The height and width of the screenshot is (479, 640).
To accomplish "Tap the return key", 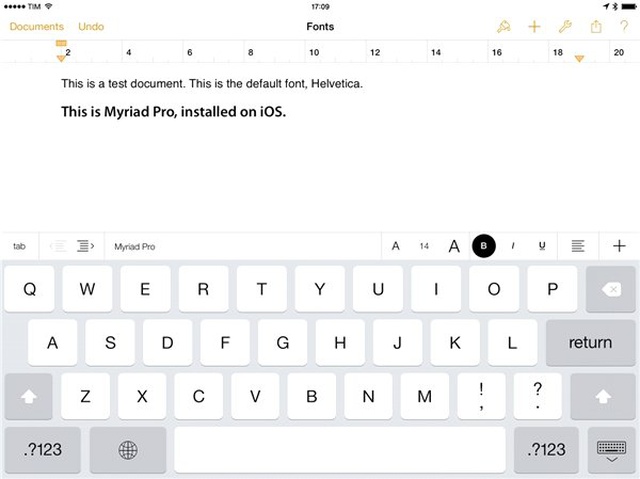I will 590,342.
